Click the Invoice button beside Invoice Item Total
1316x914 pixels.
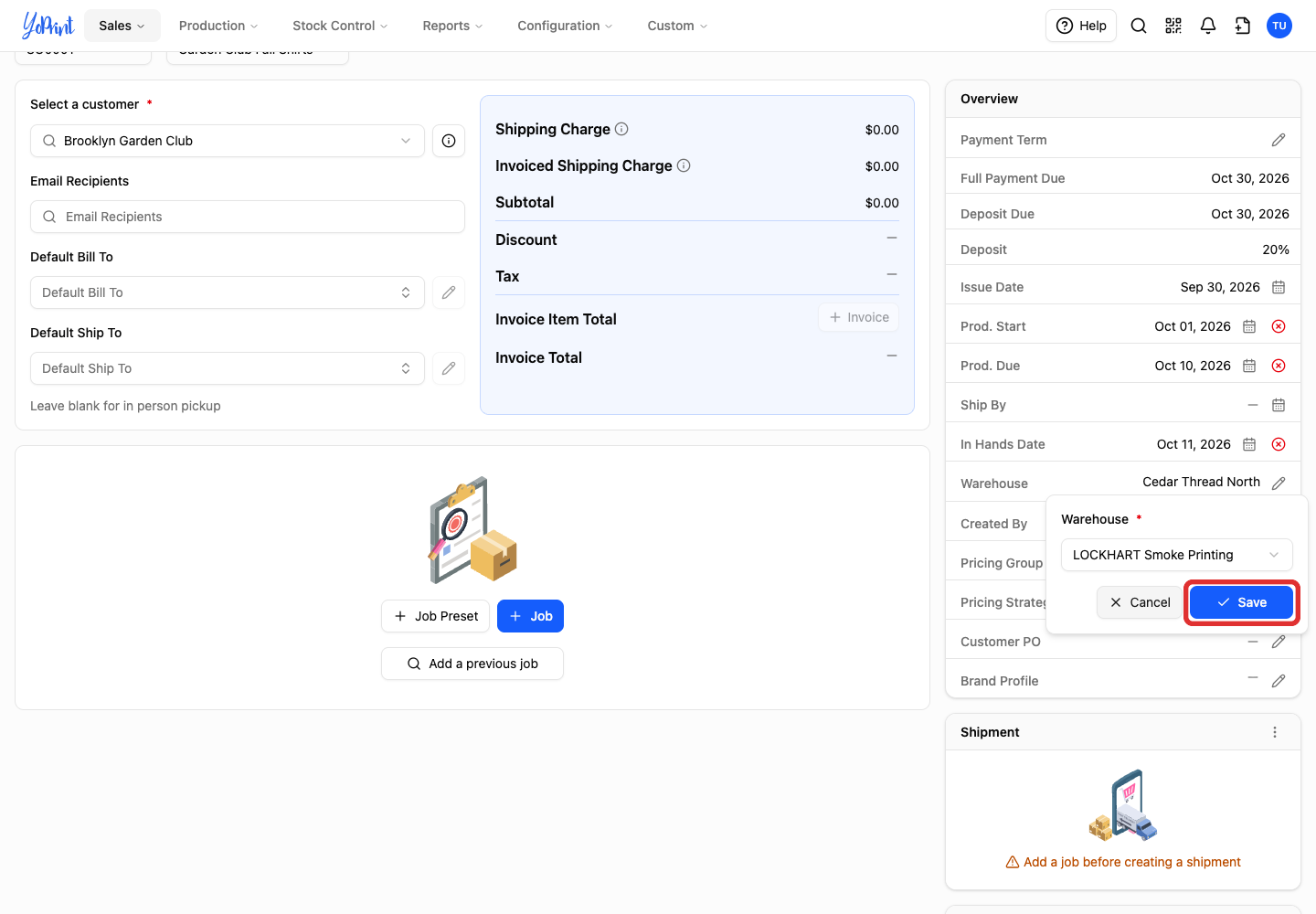click(x=859, y=317)
